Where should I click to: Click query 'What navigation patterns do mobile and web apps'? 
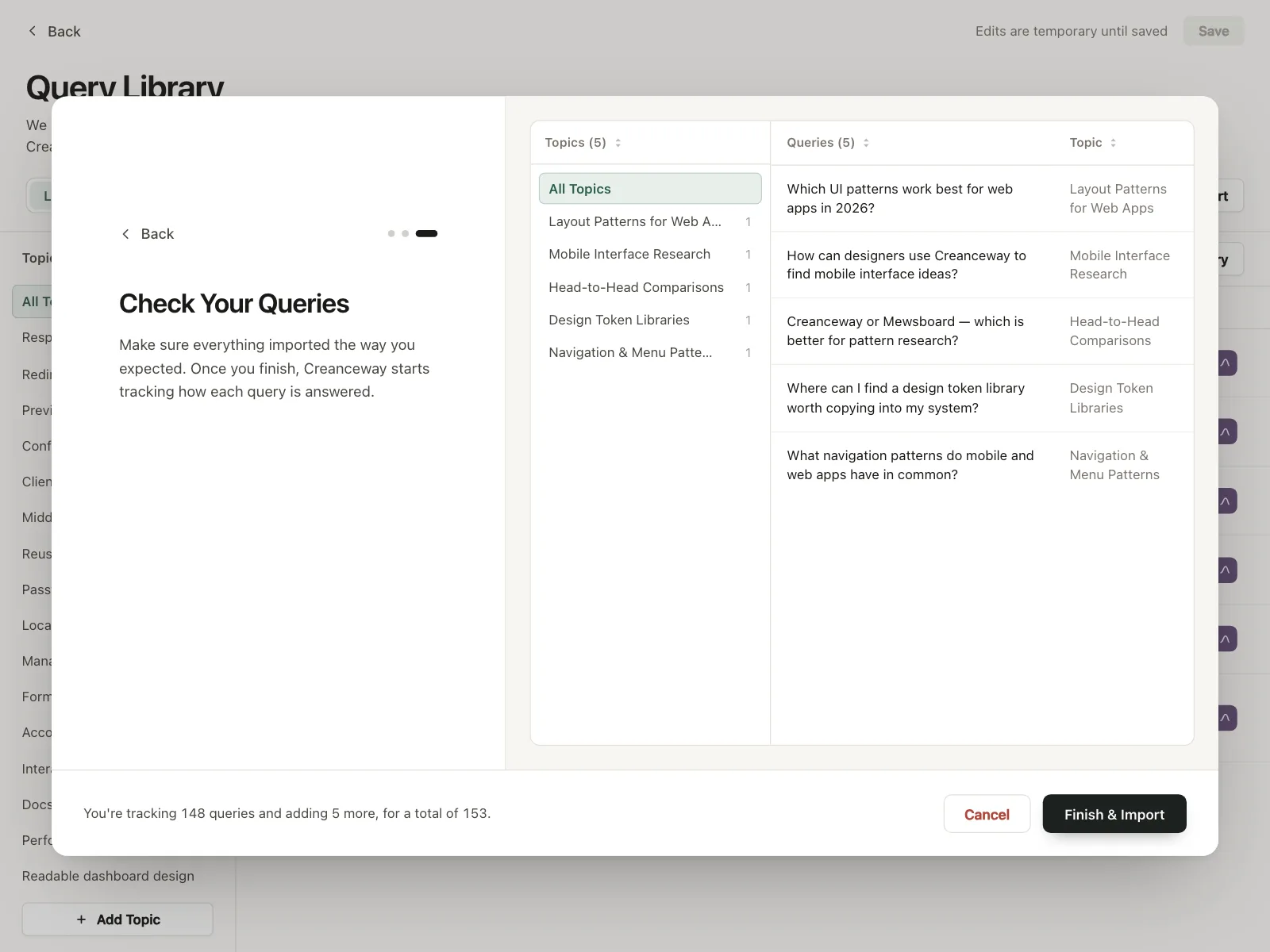coord(910,465)
